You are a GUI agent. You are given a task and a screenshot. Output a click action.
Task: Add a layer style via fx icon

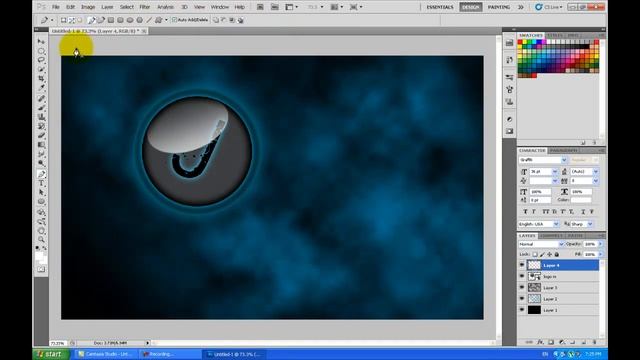tap(540, 342)
